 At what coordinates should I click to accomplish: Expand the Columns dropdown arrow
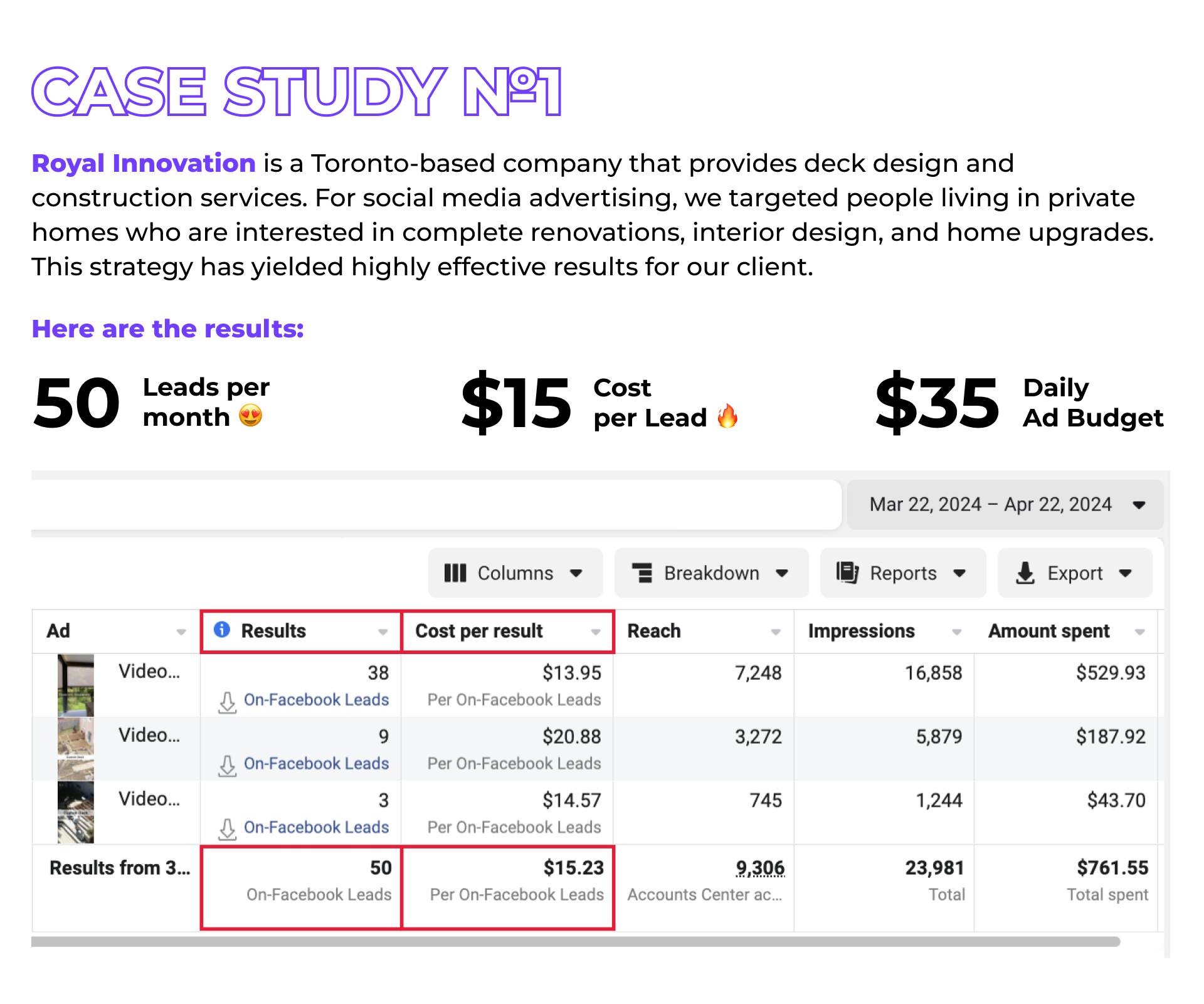576,573
